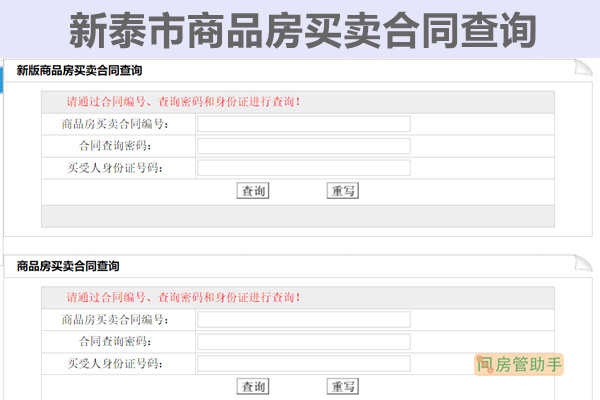Click 买受人身份证号码 label in lower form
Image resolution: width=600 pixels, height=400 pixels.
tap(115, 364)
